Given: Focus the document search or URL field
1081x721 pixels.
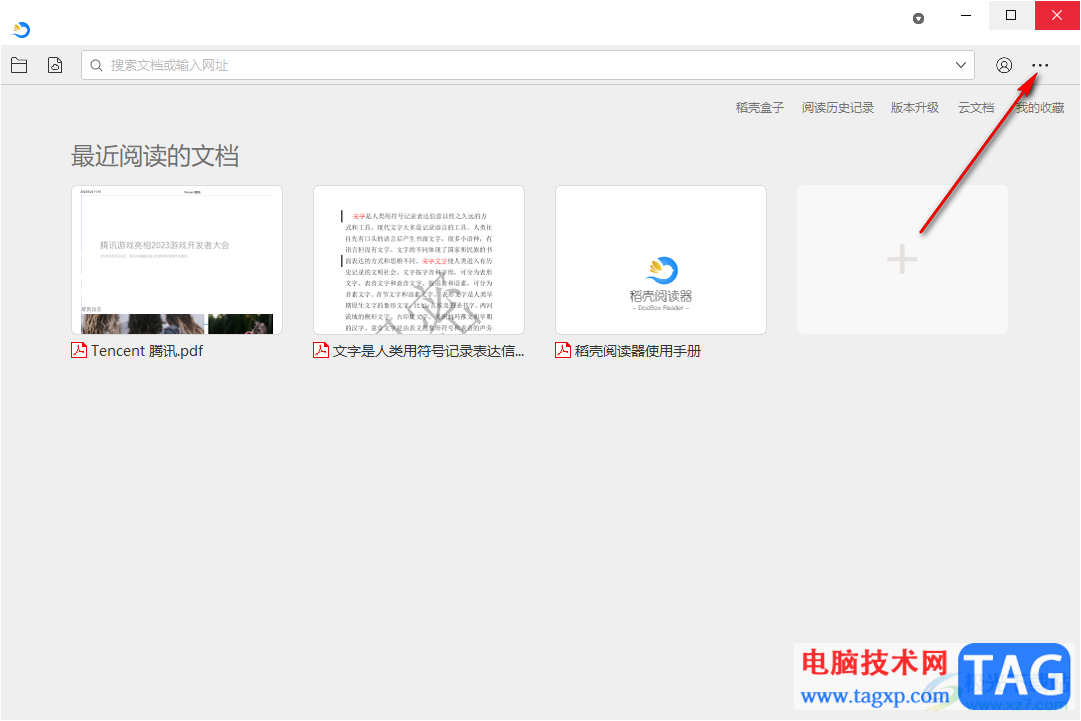Looking at the screenshot, I should click(527, 65).
